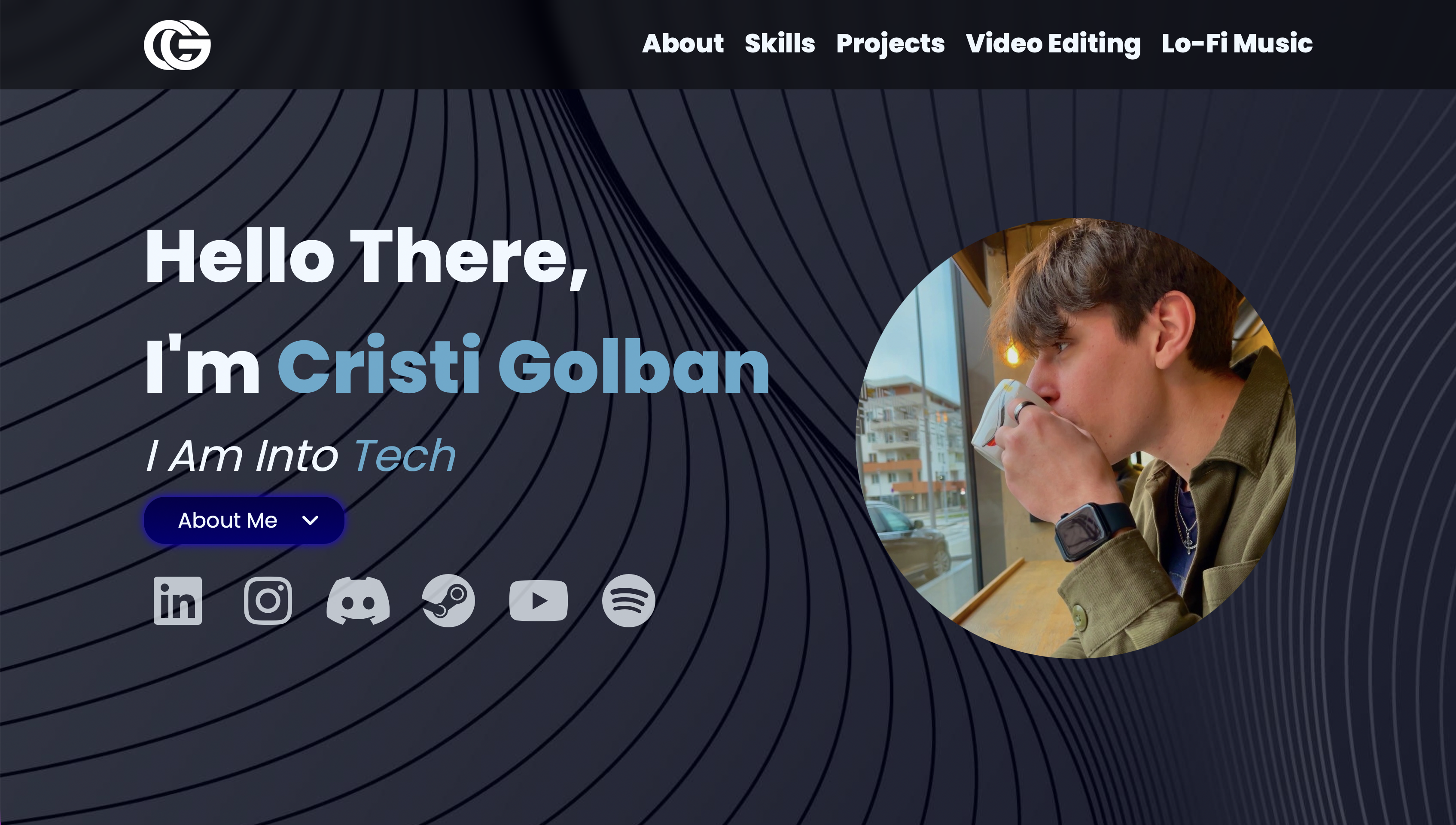
Task: Click the About Me button label
Action: [228, 520]
